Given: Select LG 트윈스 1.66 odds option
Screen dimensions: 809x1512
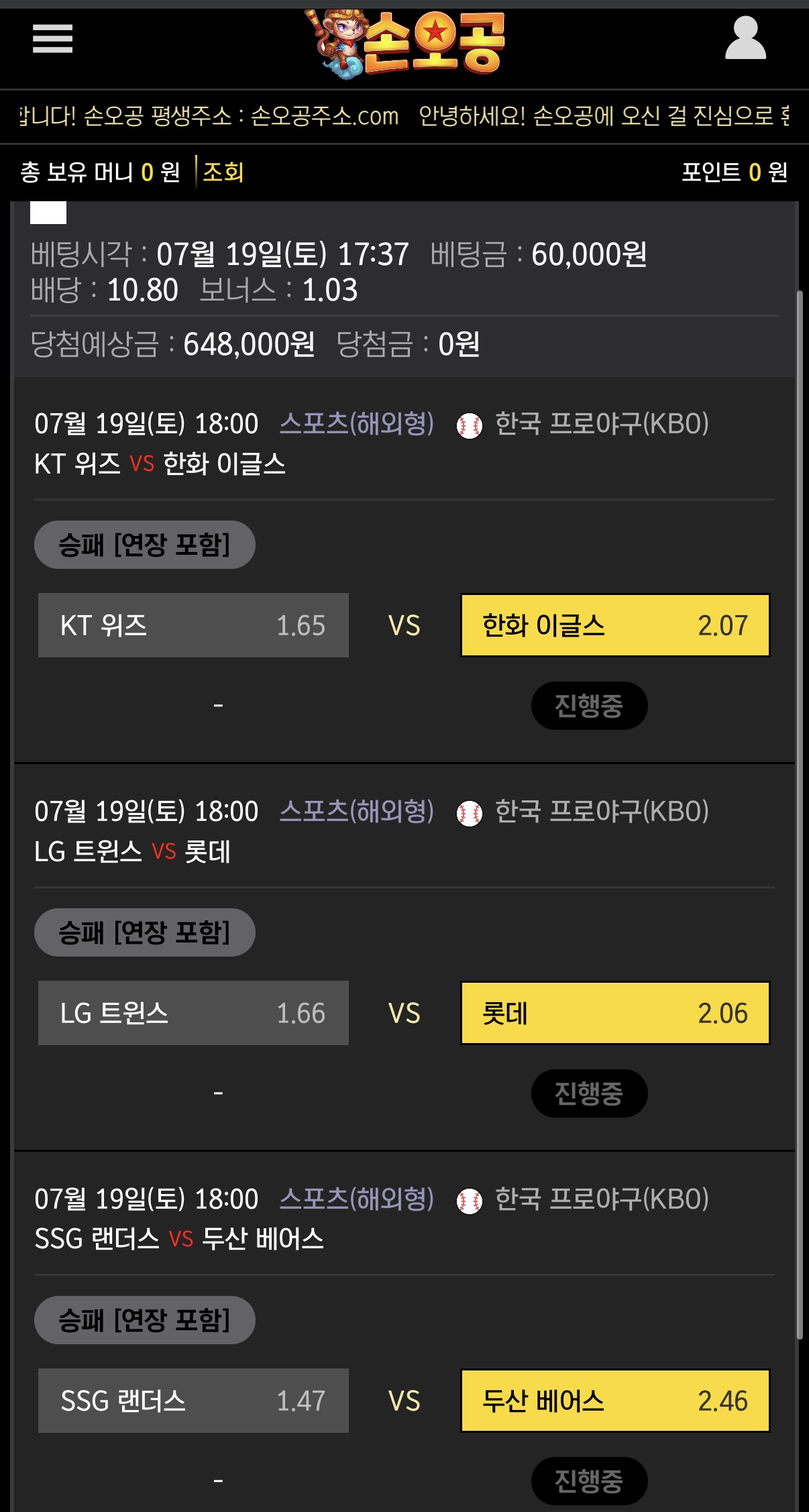Looking at the screenshot, I should (193, 1013).
